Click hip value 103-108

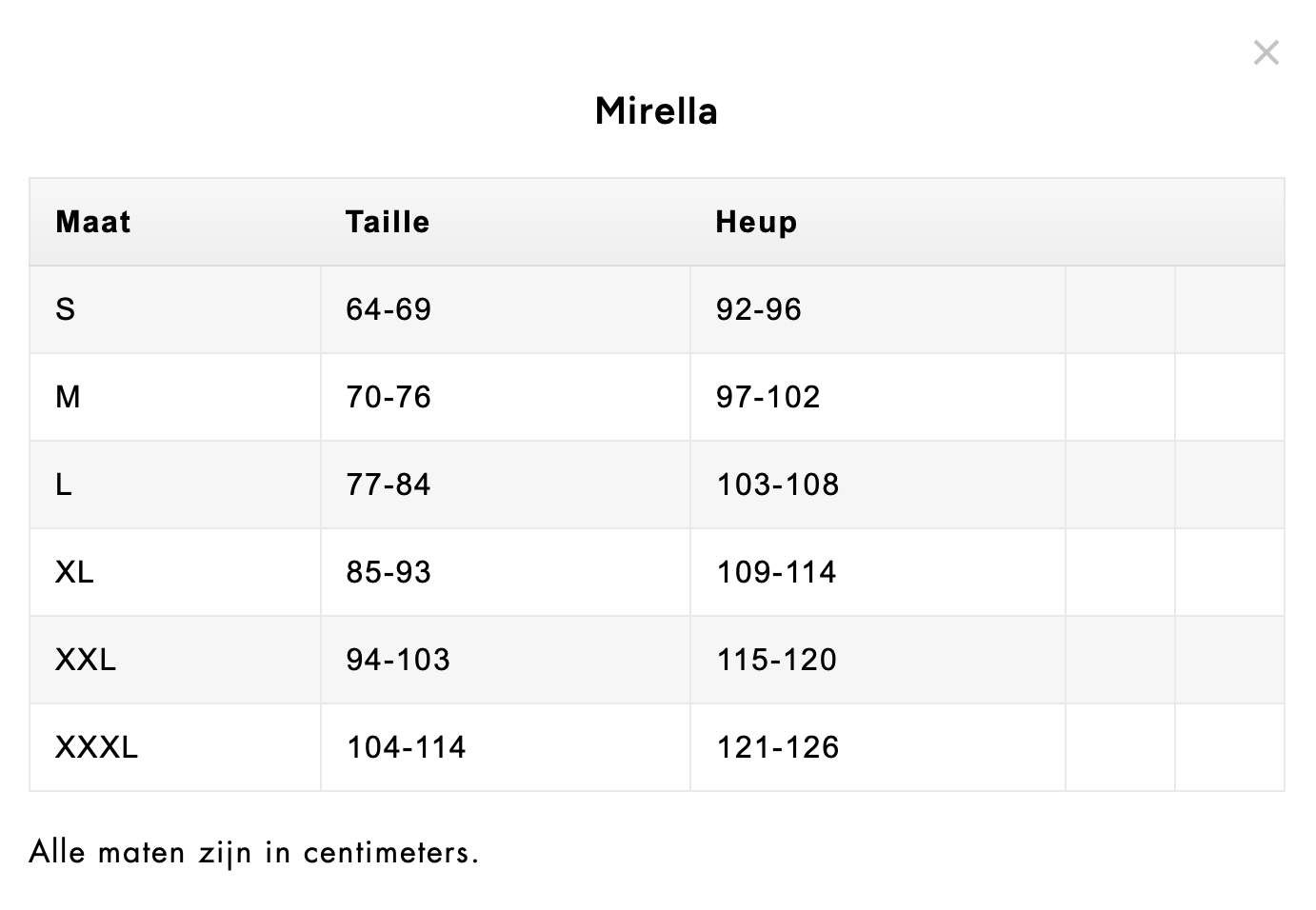click(x=778, y=485)
